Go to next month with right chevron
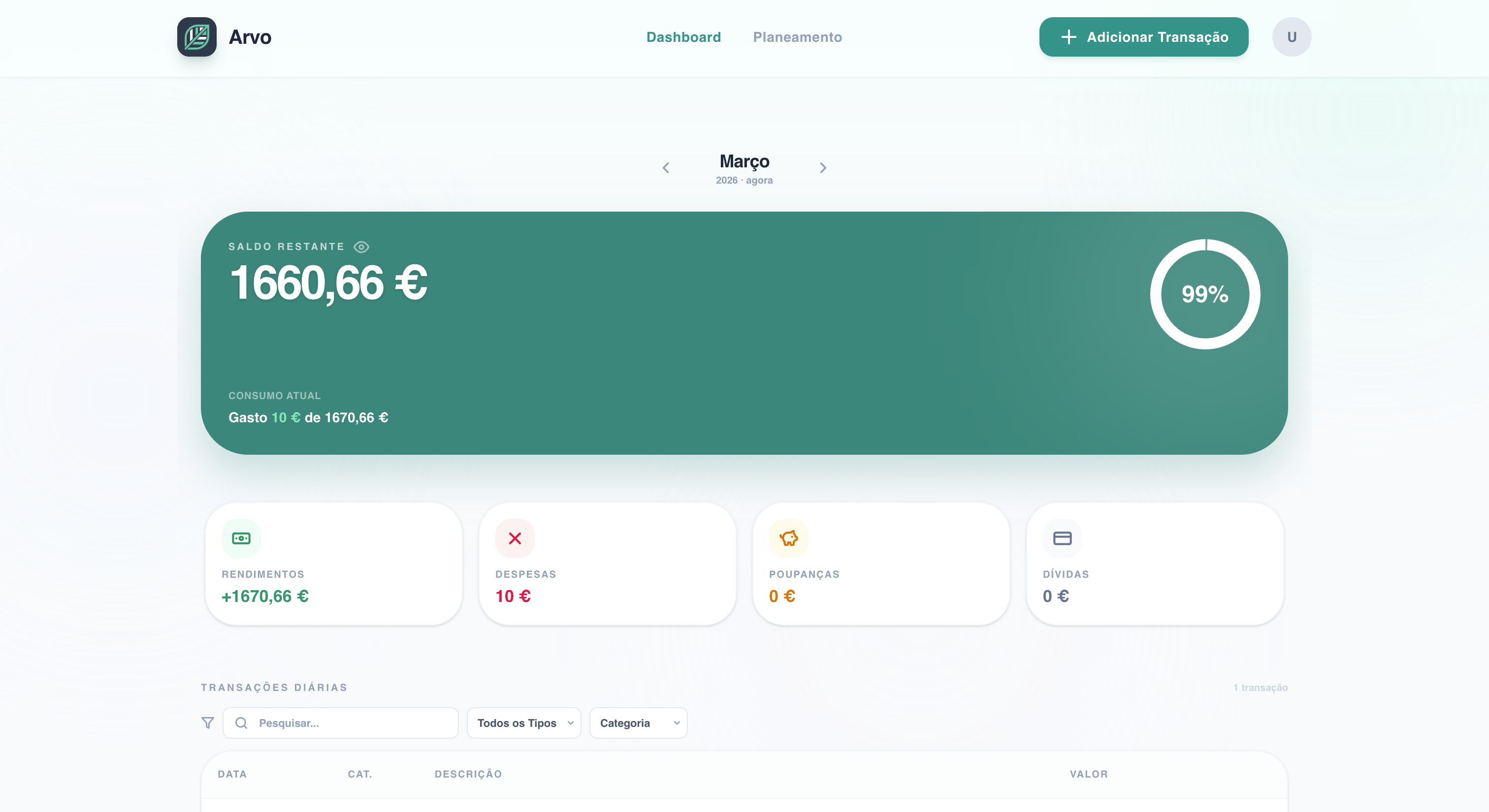 (823, 168)
